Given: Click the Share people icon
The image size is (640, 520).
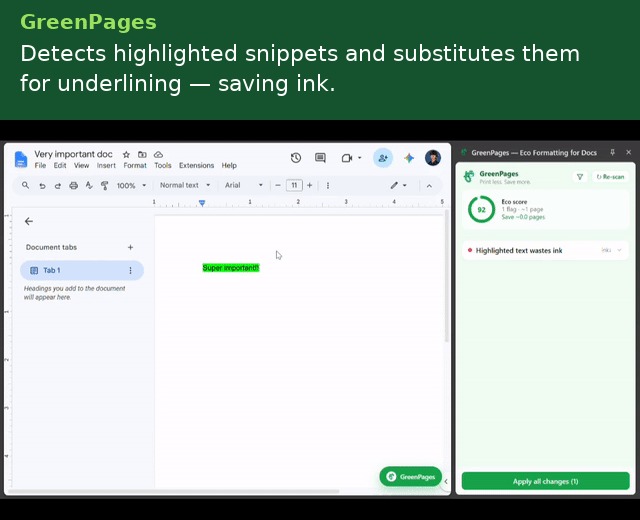Looking at the screenshot, I should 383,158.
